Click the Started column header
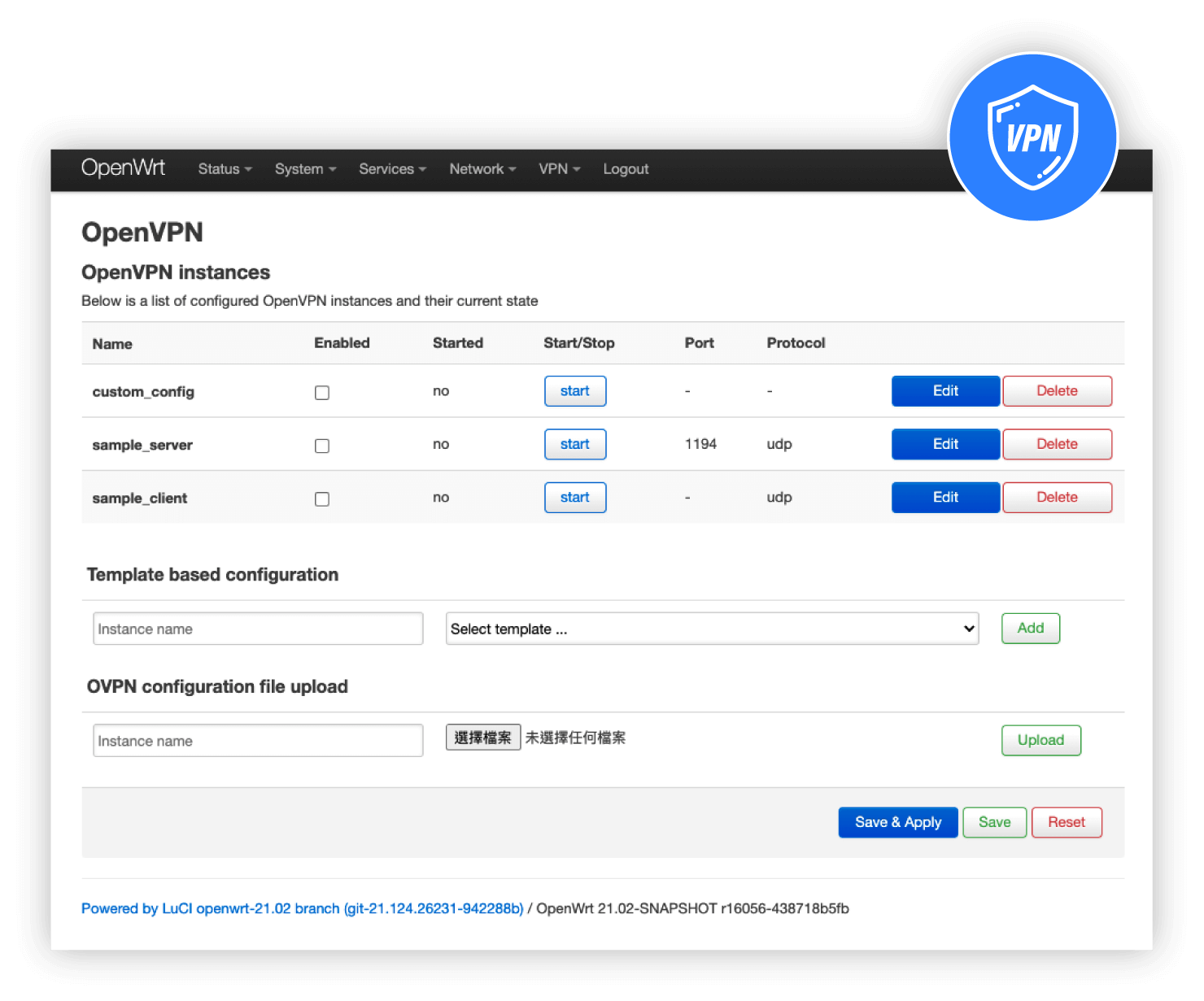Screen dimensions: 1204x1001 pos(458,343)
